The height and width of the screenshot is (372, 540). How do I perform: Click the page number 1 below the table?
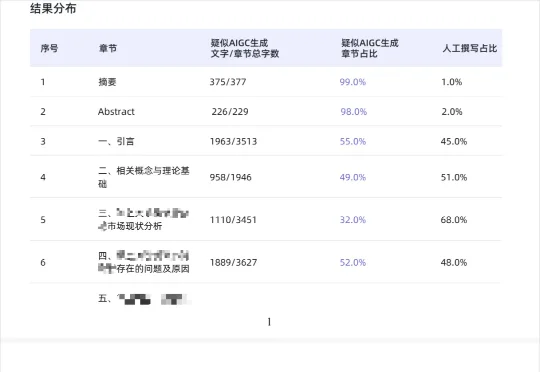click(269, 322)
